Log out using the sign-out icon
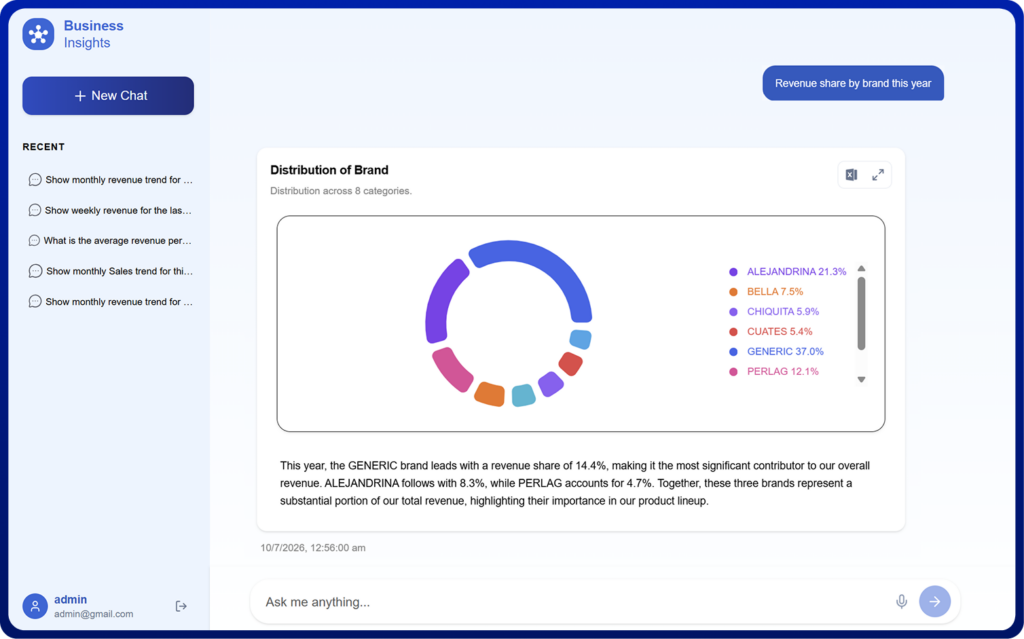This screenshot has width=1024, height=639. [x=181, y=606]
